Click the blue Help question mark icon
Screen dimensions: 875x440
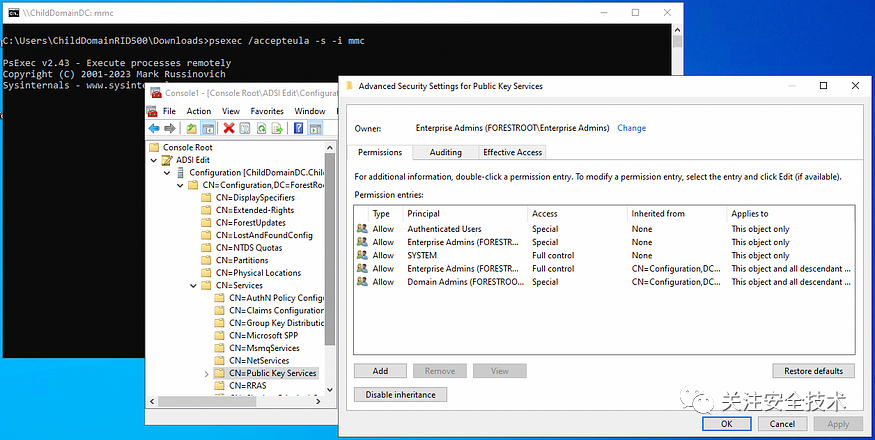299,128
